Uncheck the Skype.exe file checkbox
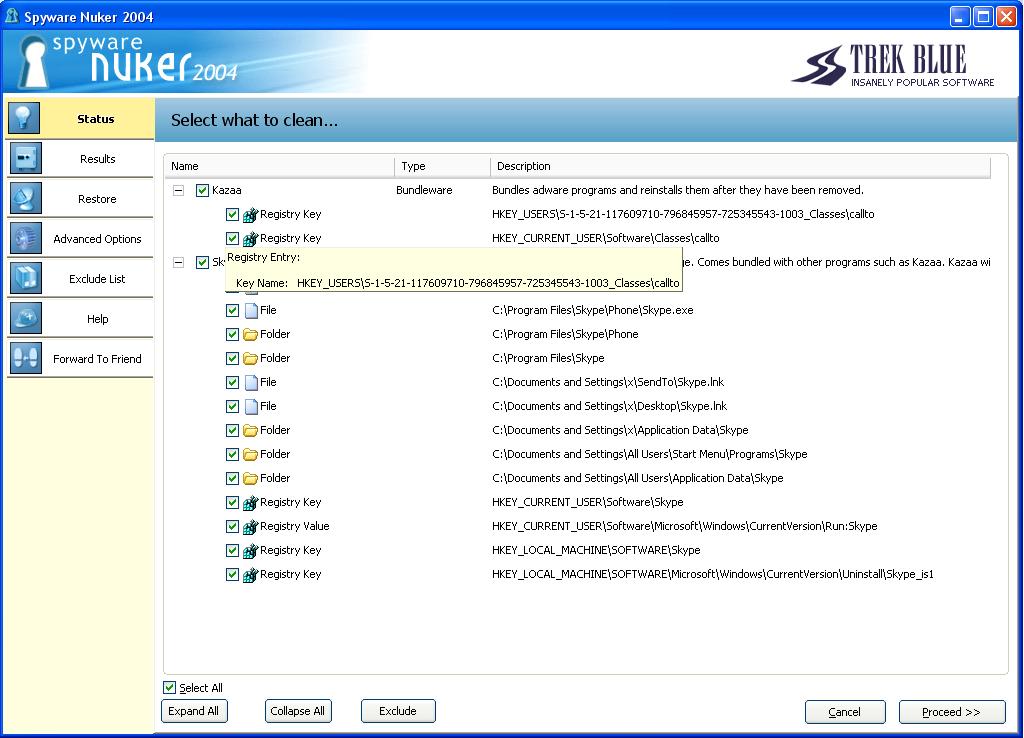1024x738 pixels. point(232,310)
